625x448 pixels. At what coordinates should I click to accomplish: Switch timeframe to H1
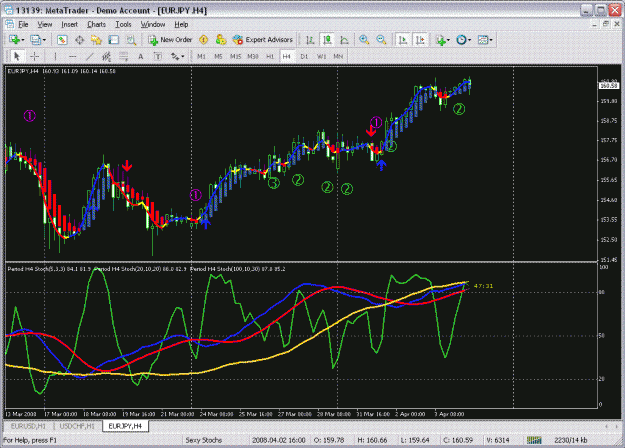coord(270,57)
